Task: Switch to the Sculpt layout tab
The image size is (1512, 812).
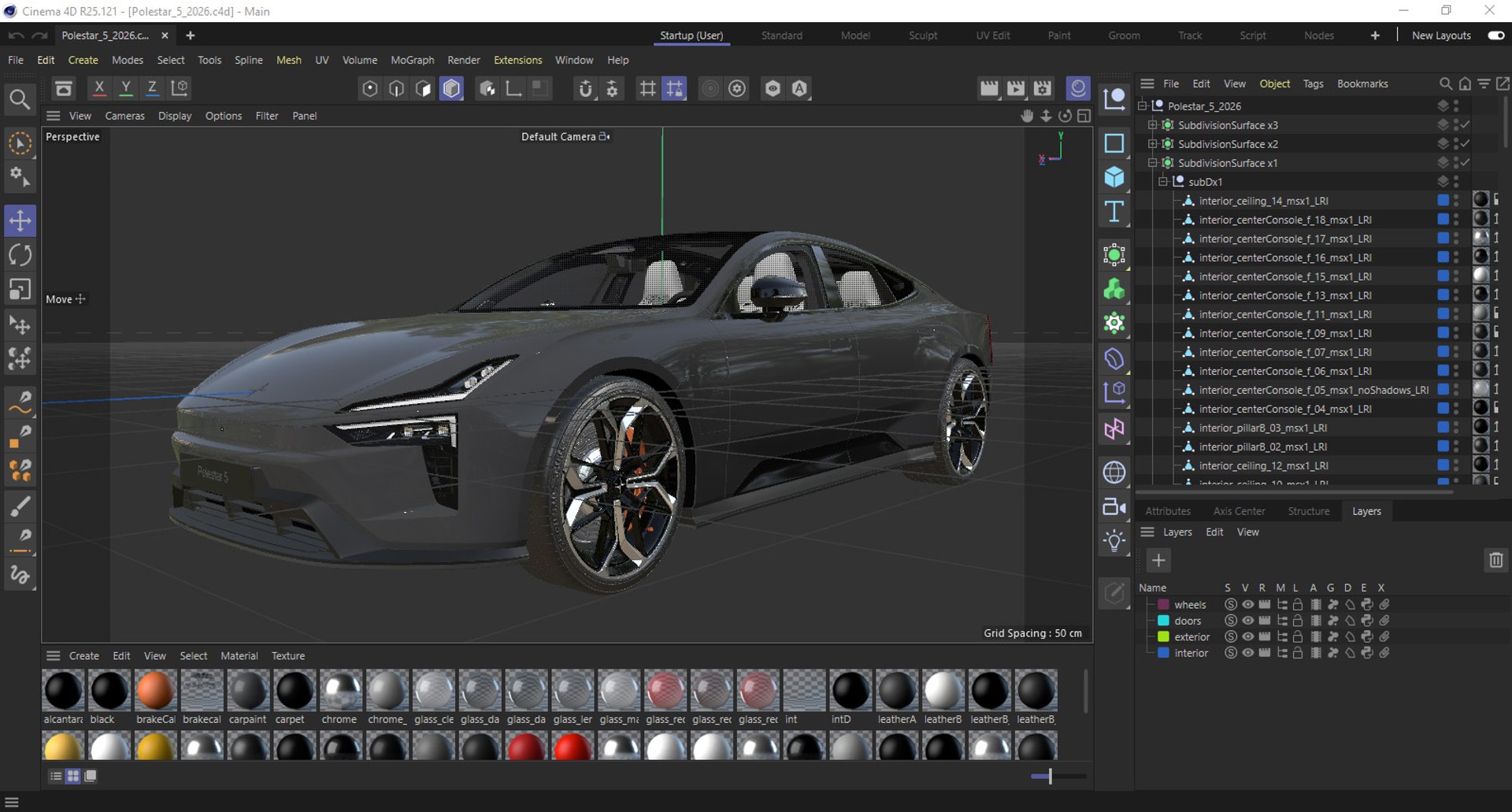Action: pos(923,35)
